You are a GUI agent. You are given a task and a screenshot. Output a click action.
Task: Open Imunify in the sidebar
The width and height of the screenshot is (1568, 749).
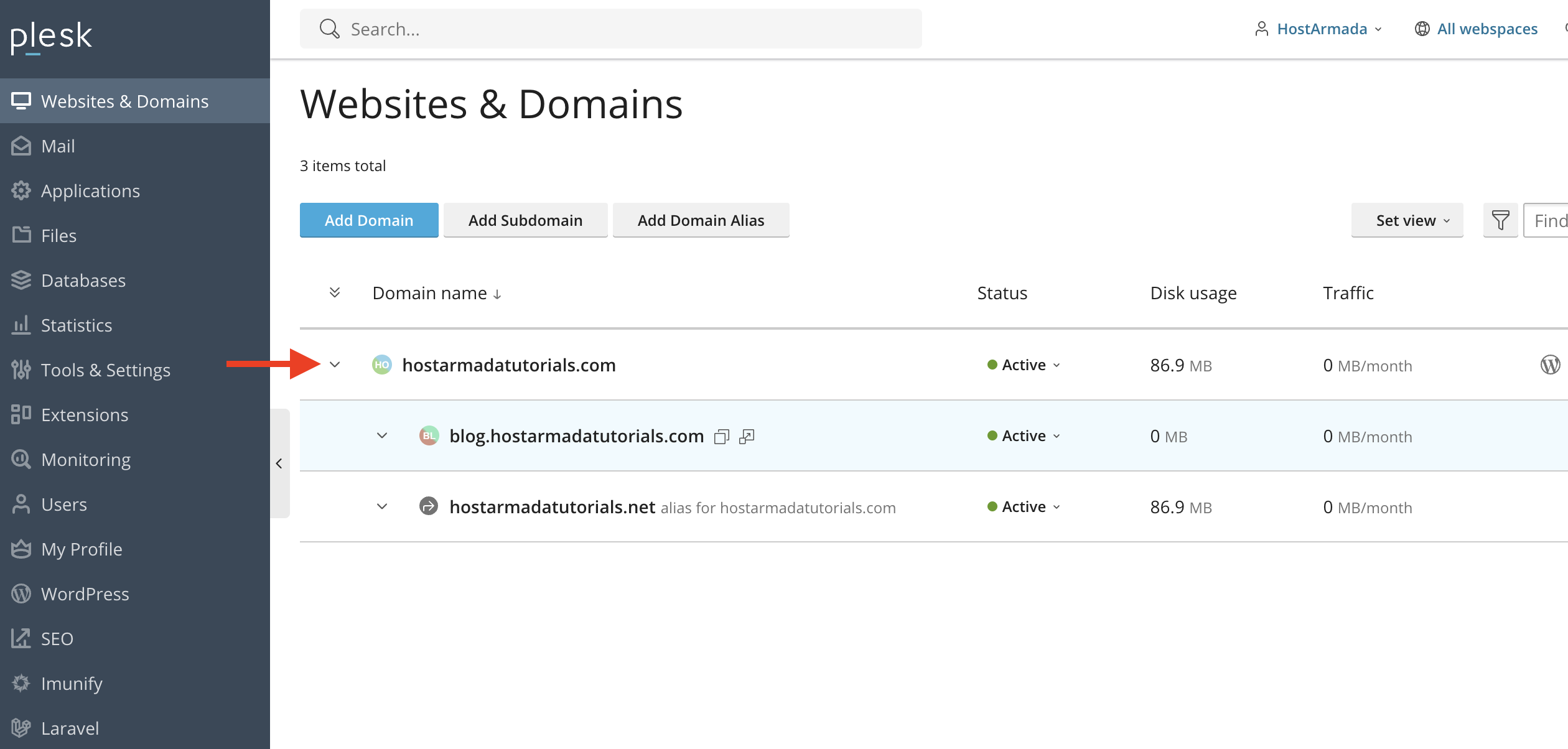[x=135, y=683]
